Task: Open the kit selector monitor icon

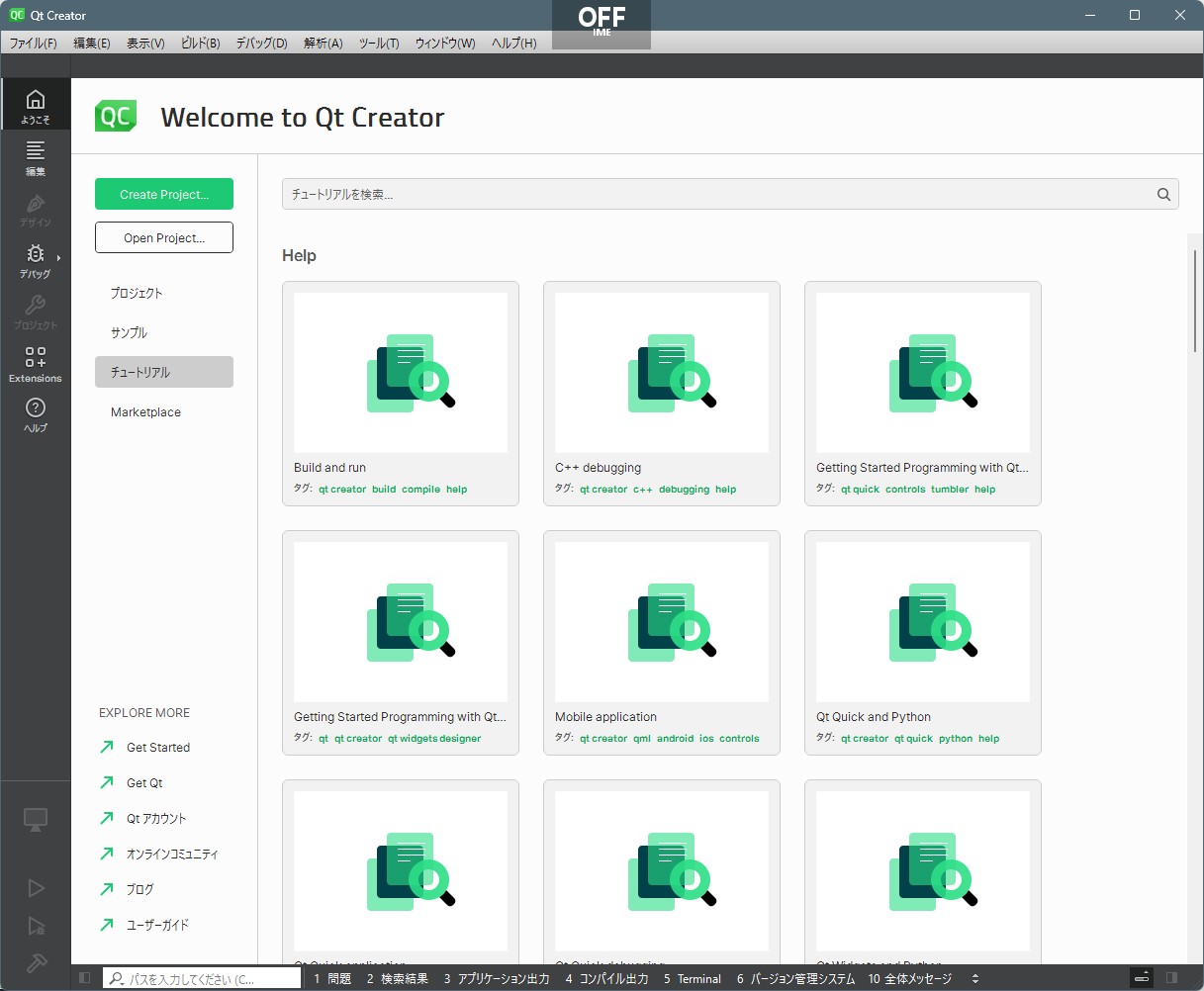Action: 36,820
